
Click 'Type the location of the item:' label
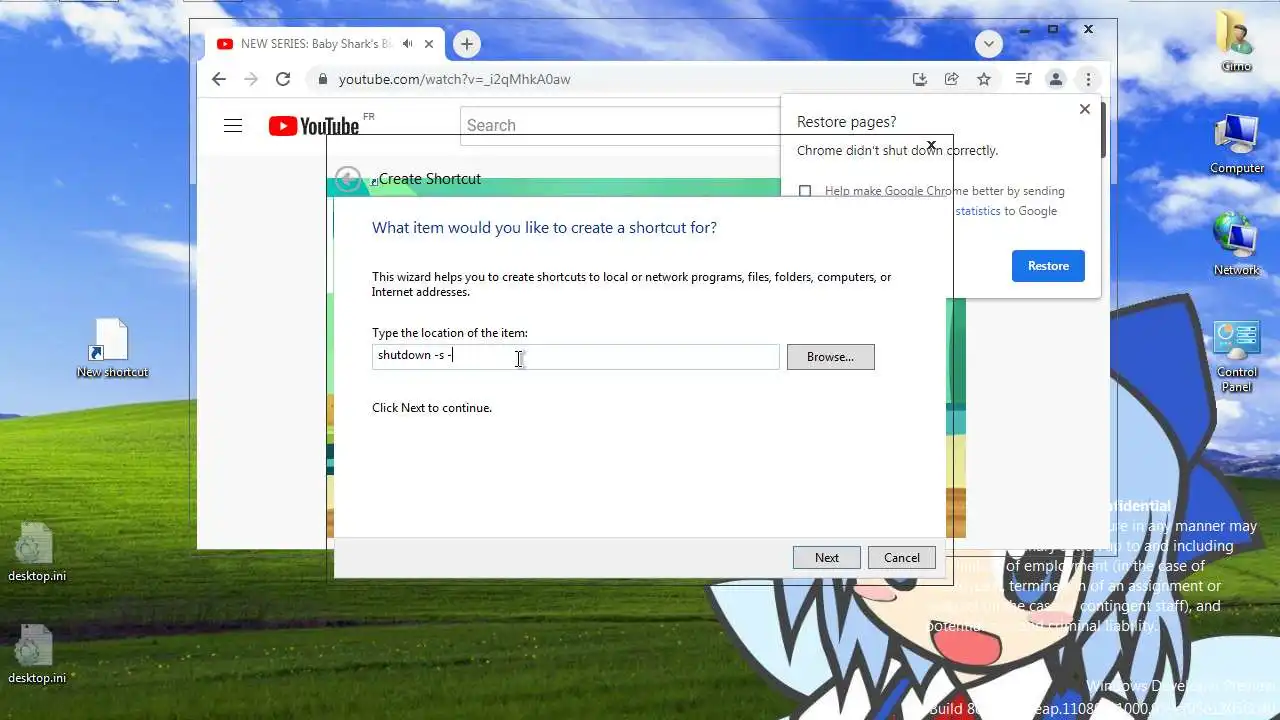tap(450, 333)
